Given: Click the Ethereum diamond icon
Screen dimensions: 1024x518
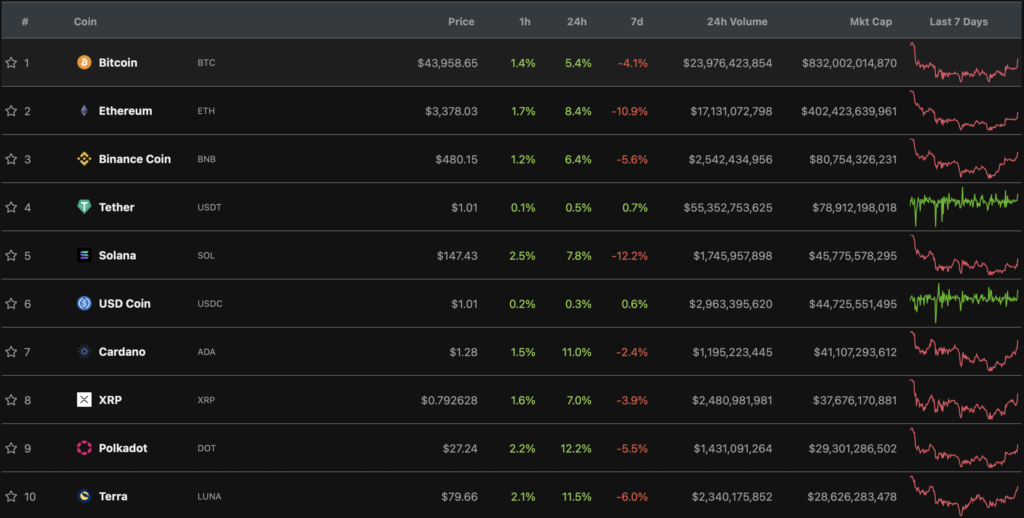Looking at the screenshot, I should (x=84, y=111).
